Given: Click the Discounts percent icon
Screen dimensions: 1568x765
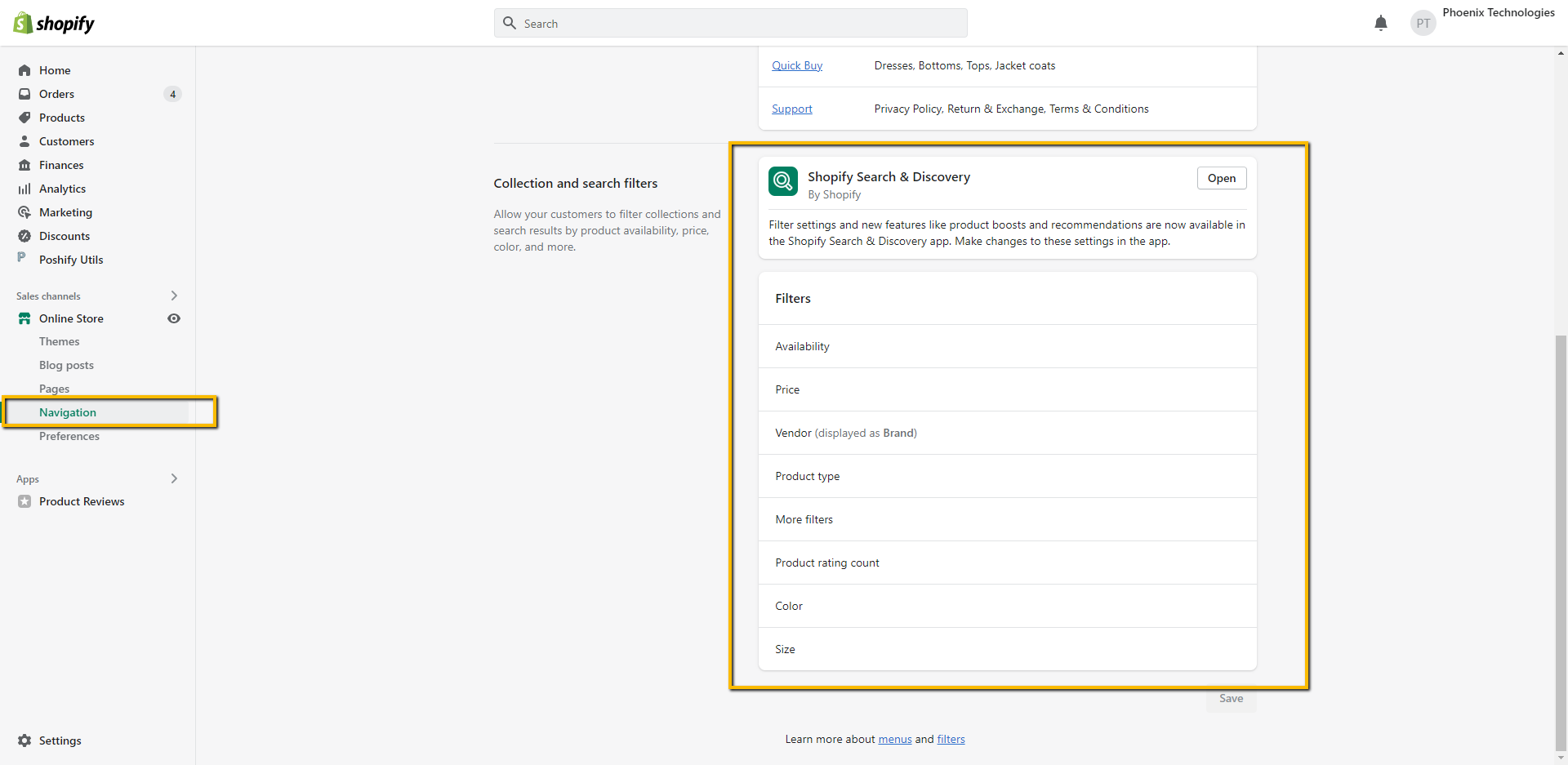Looking at the screenshot, I should click(24, 236).
